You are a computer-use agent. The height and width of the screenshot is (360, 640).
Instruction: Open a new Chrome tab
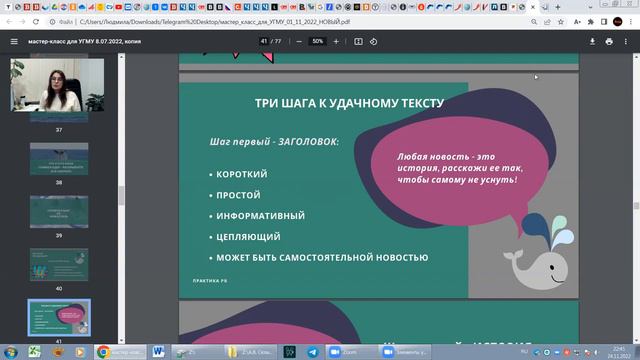[x=558, y=7]
